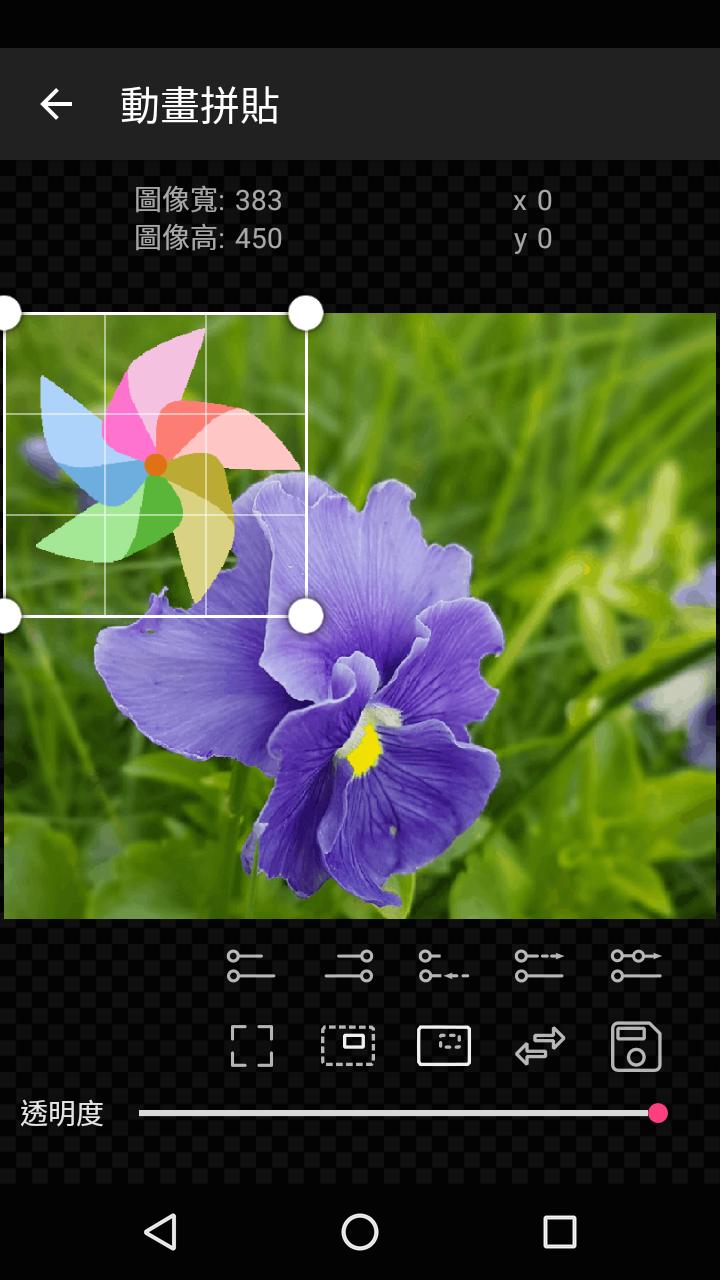
Task: Tap the 圖像寬: 383 value
Action: tap(208, 201)
